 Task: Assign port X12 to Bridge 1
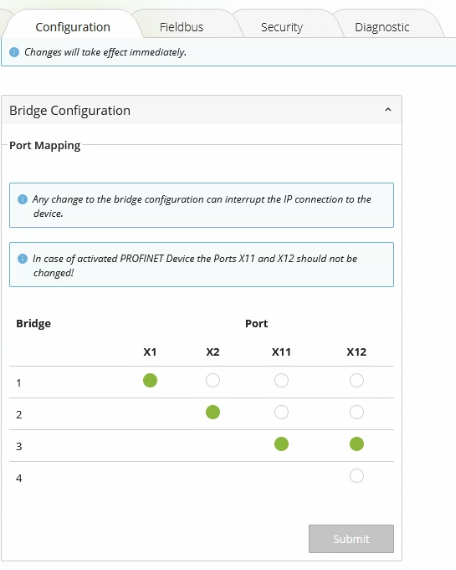click(357, 381)
